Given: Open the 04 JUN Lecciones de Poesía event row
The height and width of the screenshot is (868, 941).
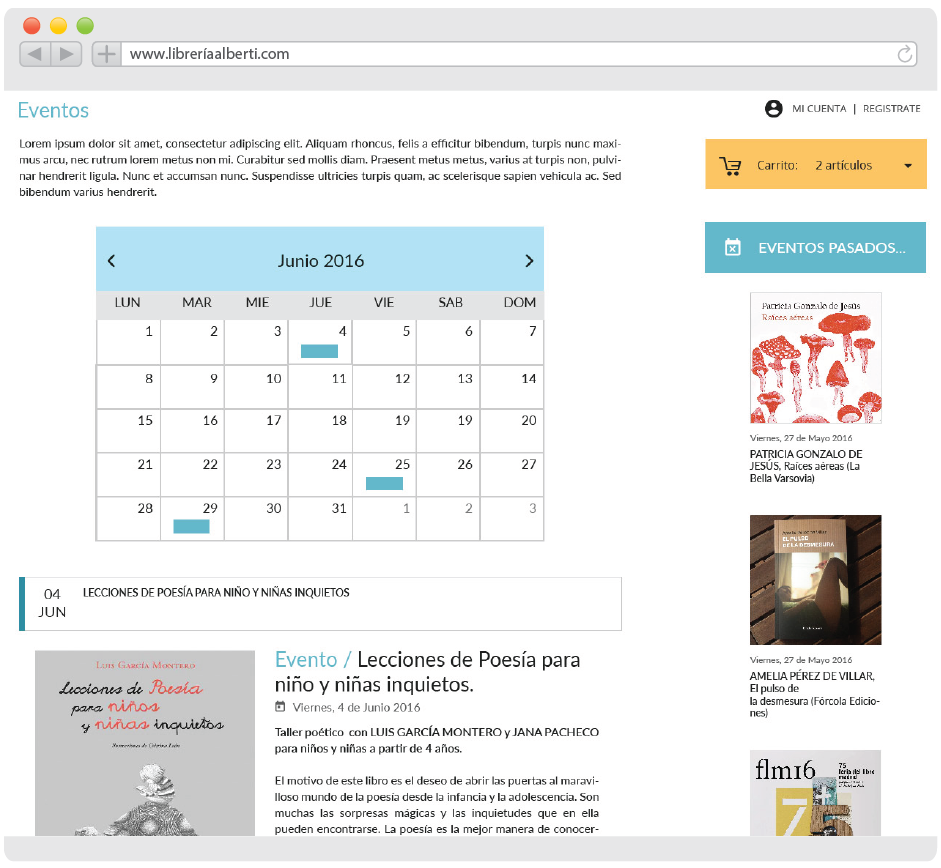Looking at the screenshot, I should (320, 604).
